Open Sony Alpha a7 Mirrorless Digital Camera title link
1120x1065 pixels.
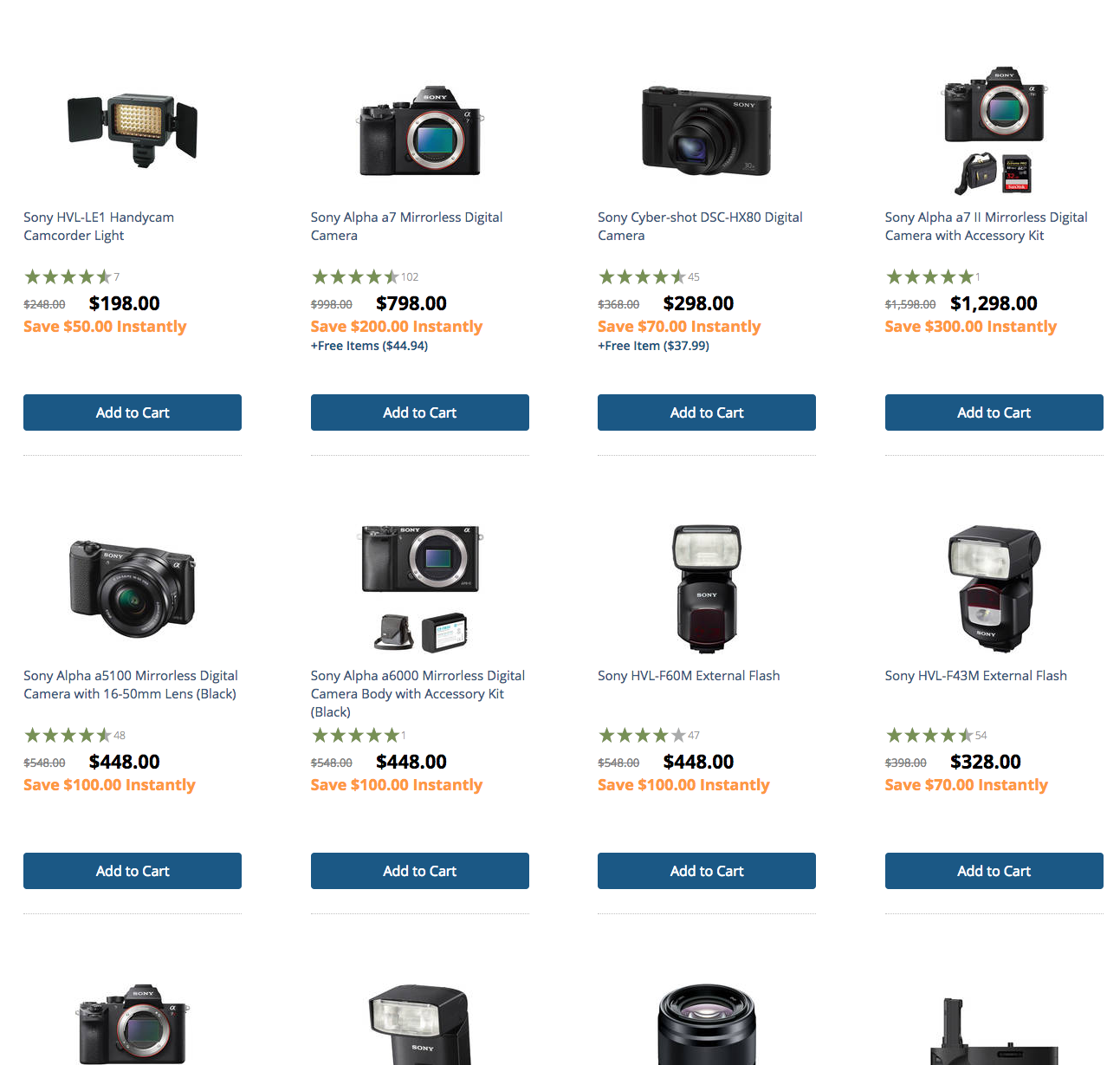pyautogui.click(x=406, y=226)
